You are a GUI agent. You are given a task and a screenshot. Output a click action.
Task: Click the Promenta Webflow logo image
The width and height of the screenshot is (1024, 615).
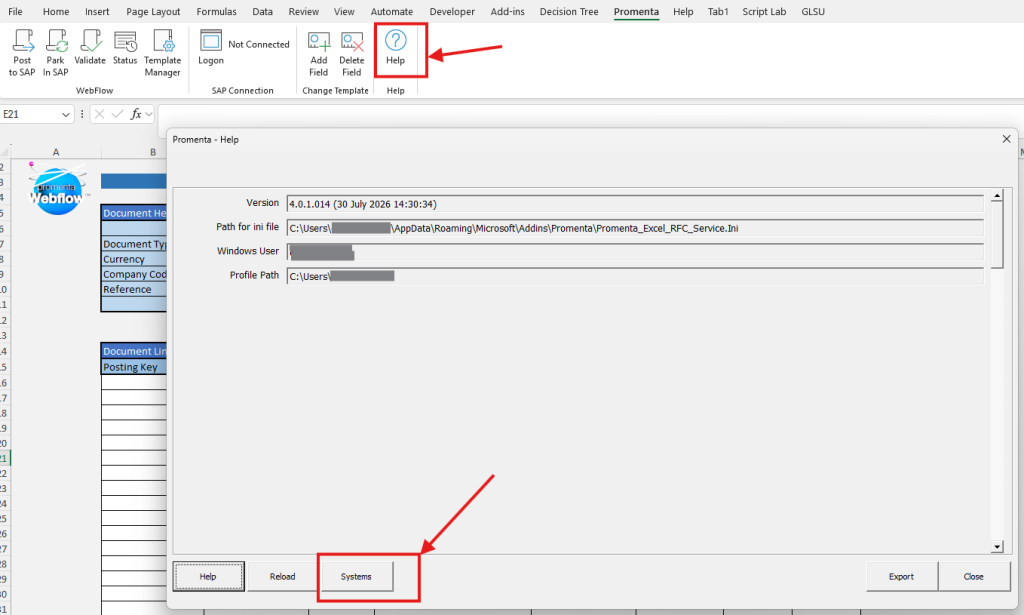57,189
